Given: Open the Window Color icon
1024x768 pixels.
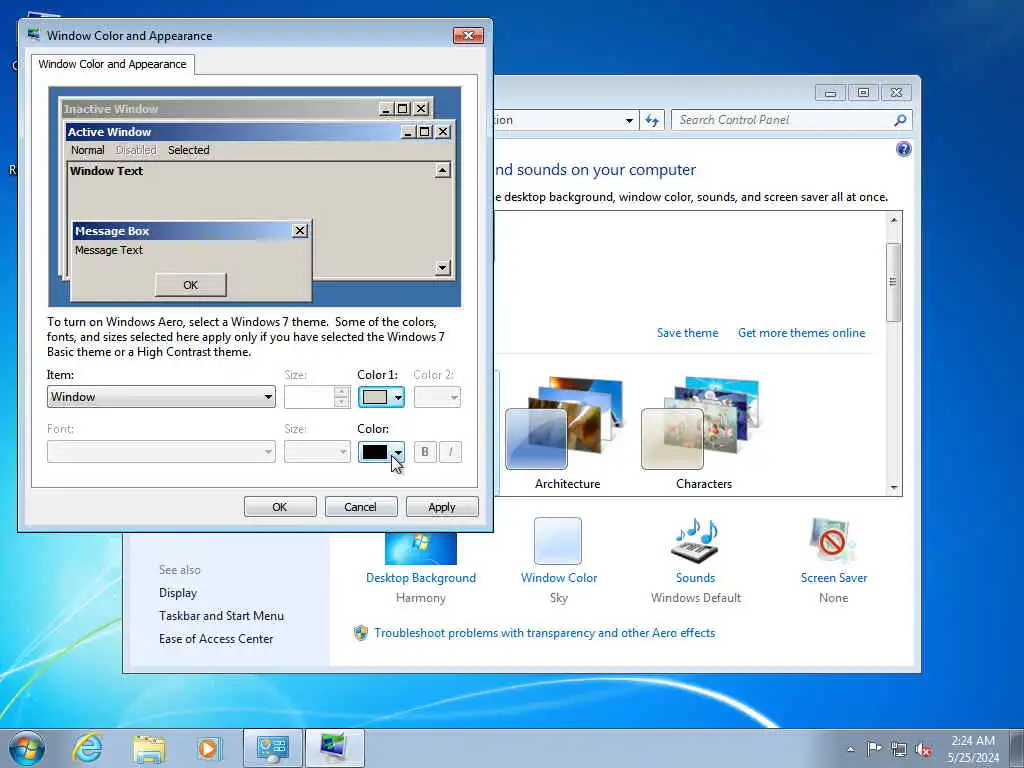Looking at the screenshot, I should click(558, 541).
